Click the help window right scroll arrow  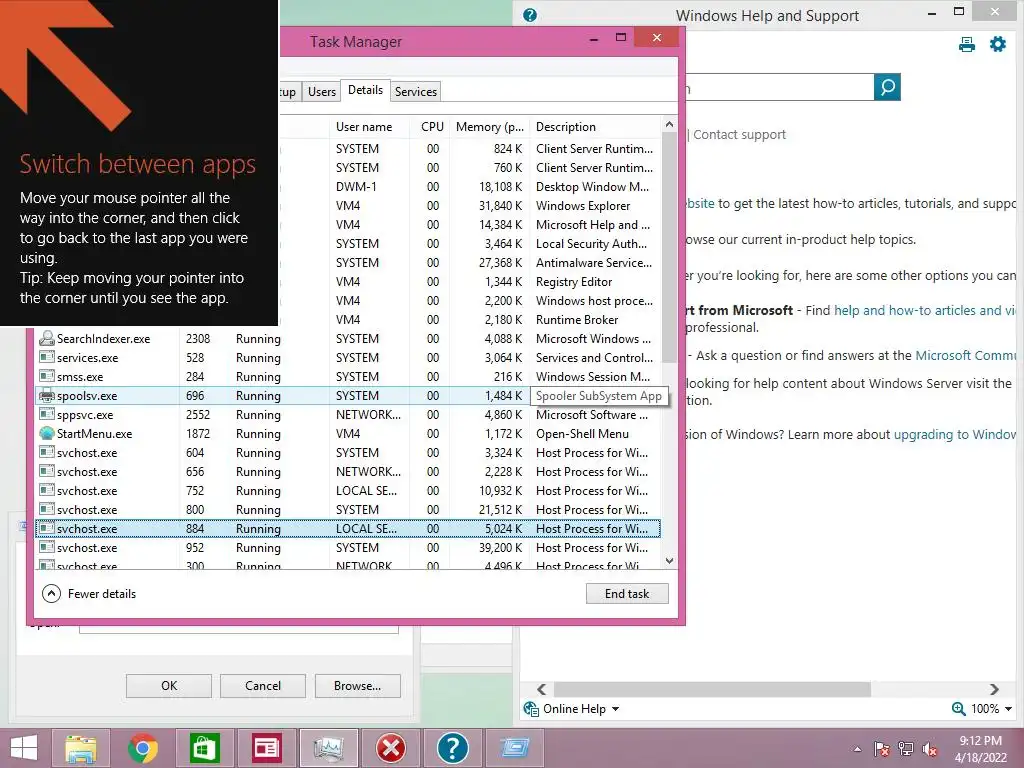tap(994, 689)
